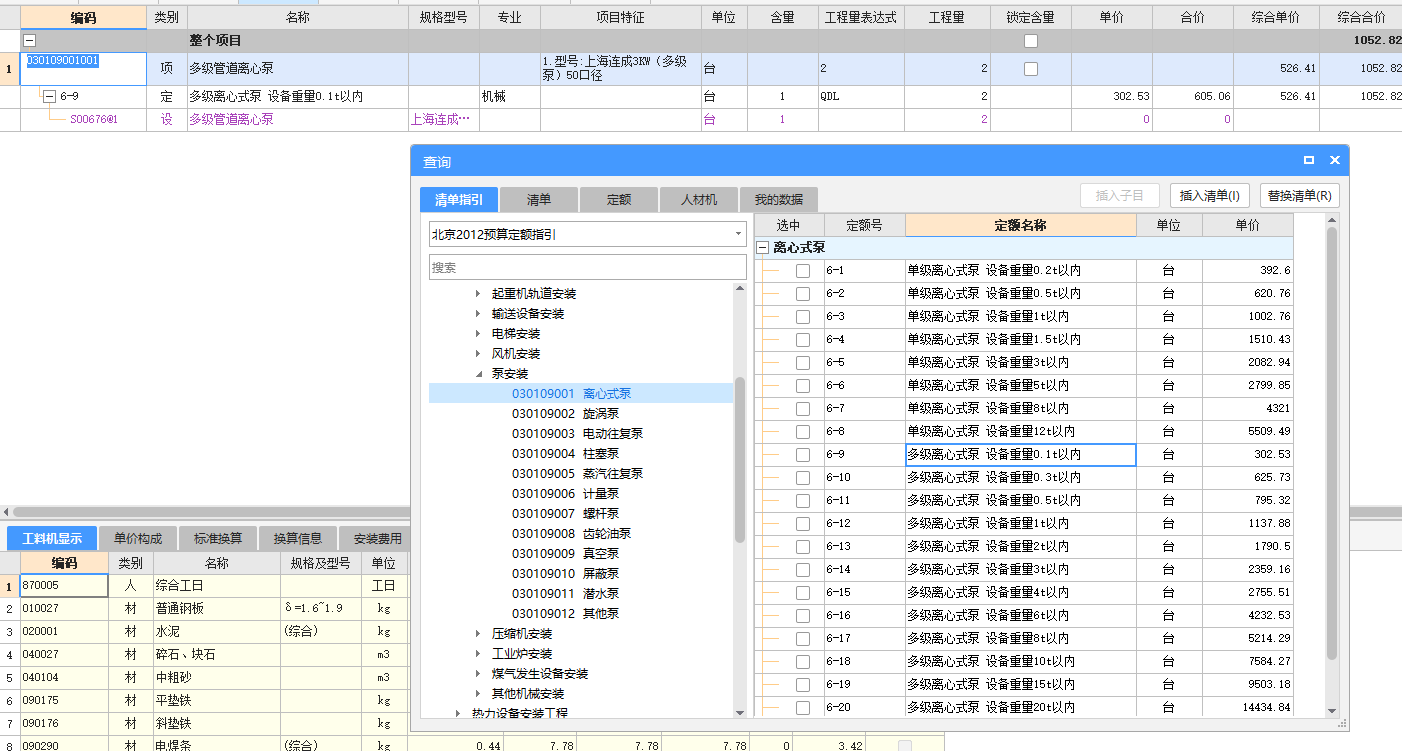
Task: Select the S00676@1 equipment row code
Action: click(94, 119)
